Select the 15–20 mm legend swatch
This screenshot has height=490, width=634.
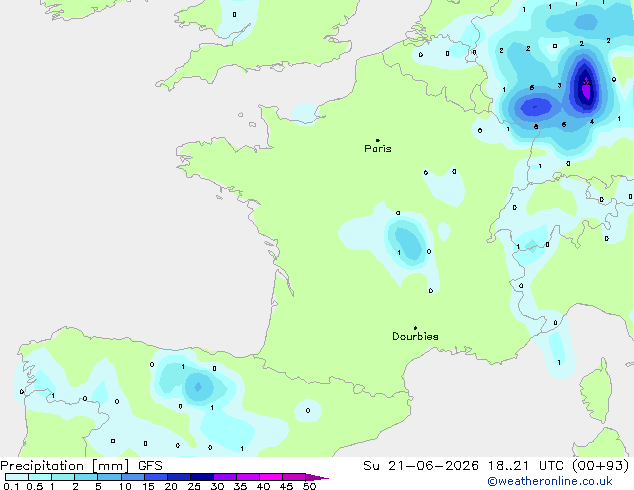156,477
